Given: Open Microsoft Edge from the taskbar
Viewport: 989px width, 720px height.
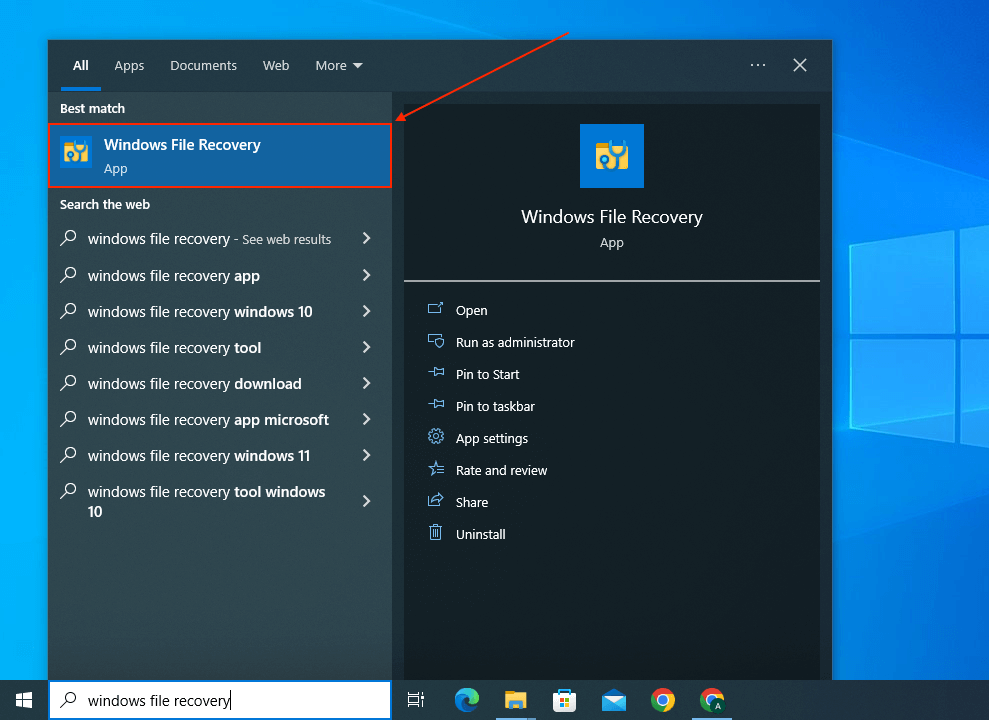Looking at the screenshot, I should [467, 700].
